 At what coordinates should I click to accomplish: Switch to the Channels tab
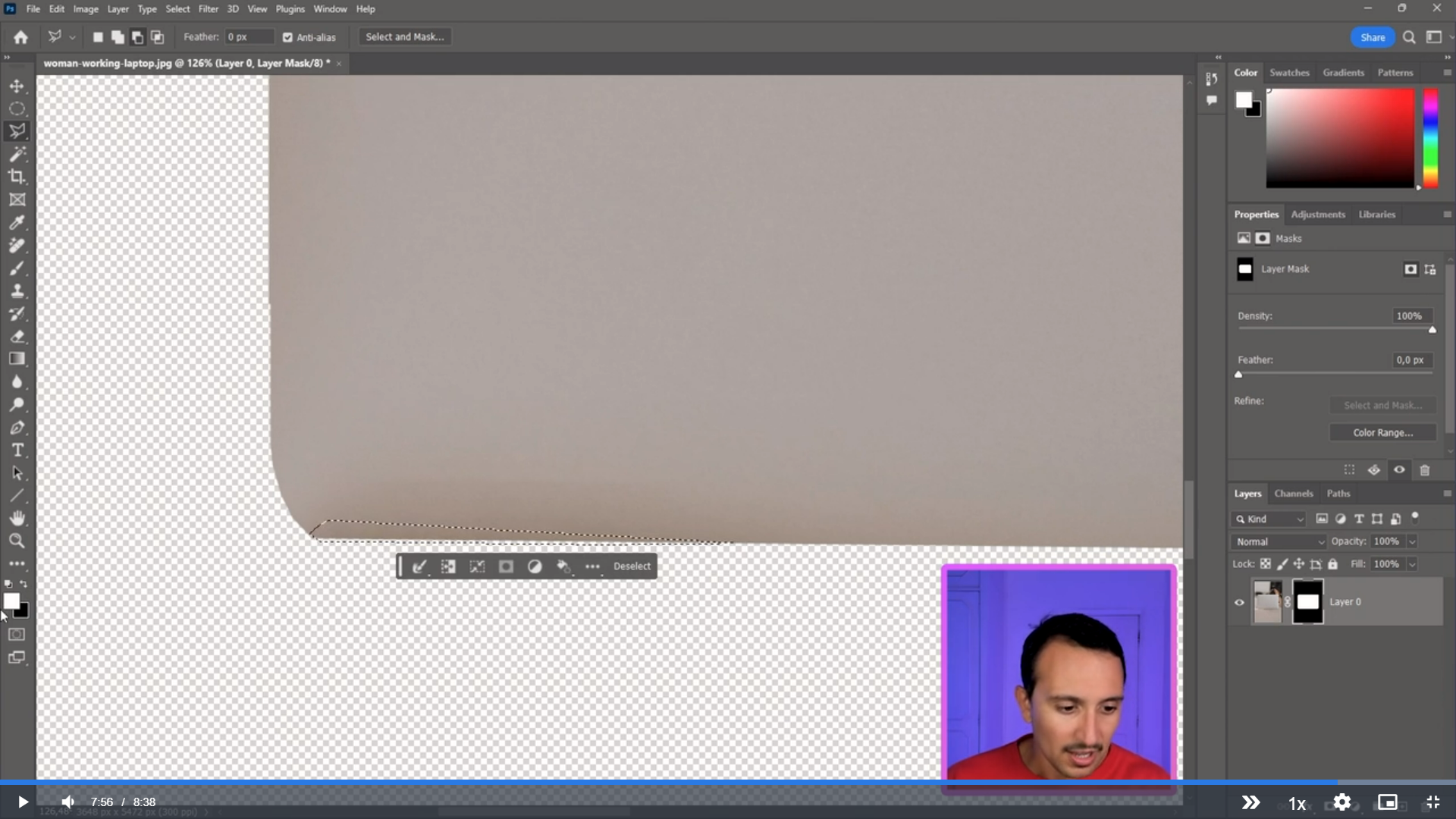tap(1293, 494)
